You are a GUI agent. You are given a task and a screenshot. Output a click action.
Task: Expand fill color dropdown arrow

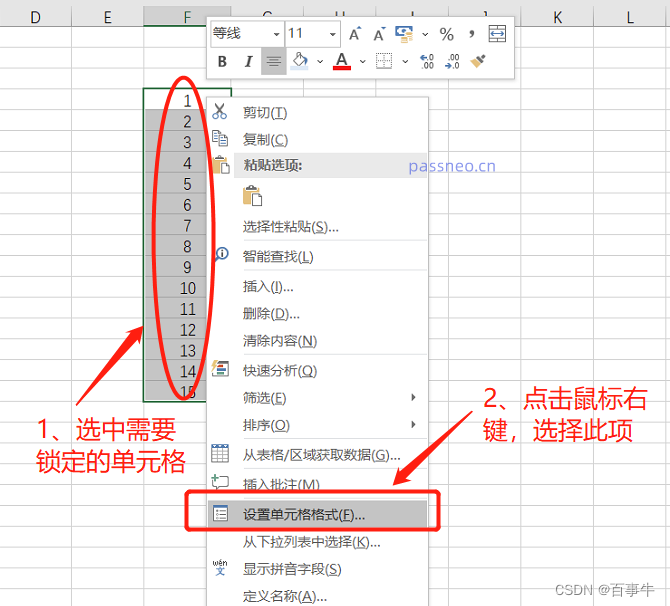[x=320, y=62]
